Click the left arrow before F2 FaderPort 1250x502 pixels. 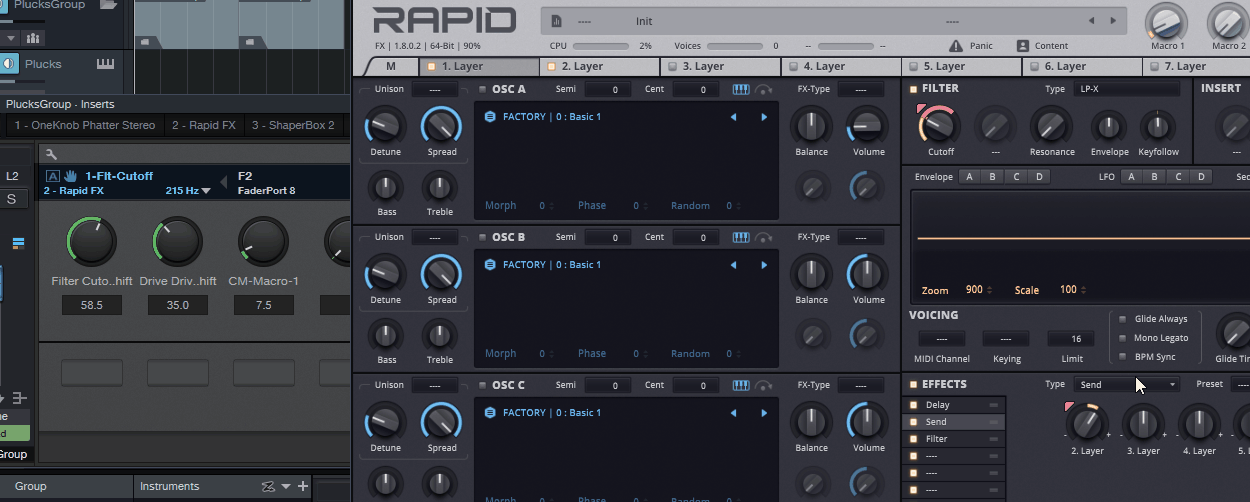[x=222, y=183]
